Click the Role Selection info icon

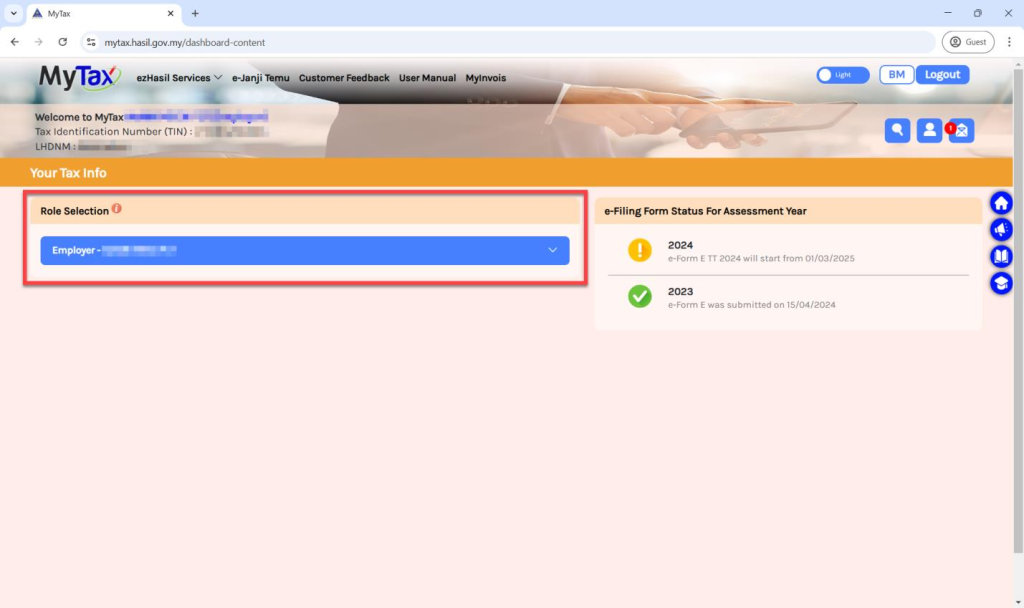tap(116, 208)
